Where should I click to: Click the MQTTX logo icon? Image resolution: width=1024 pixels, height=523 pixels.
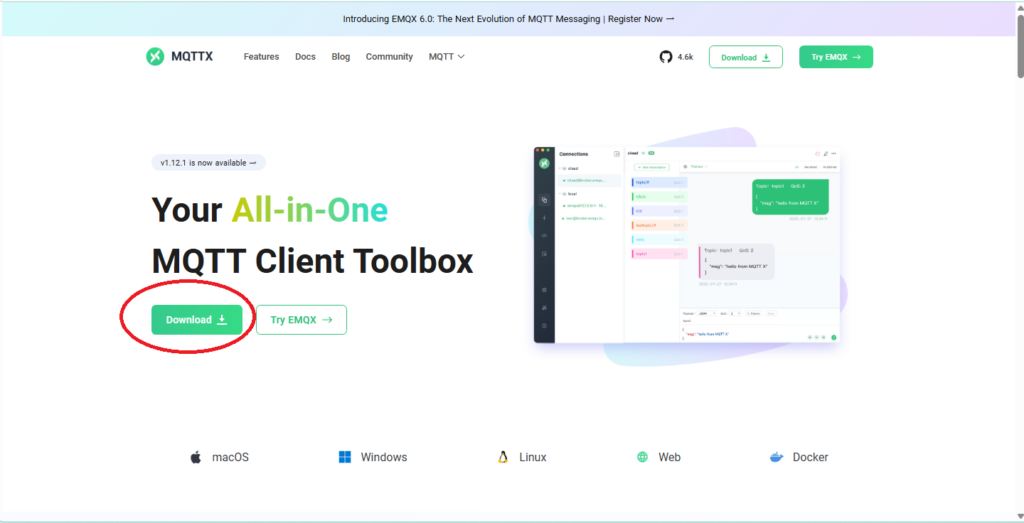pyautogui.click(x=154, y=57)
